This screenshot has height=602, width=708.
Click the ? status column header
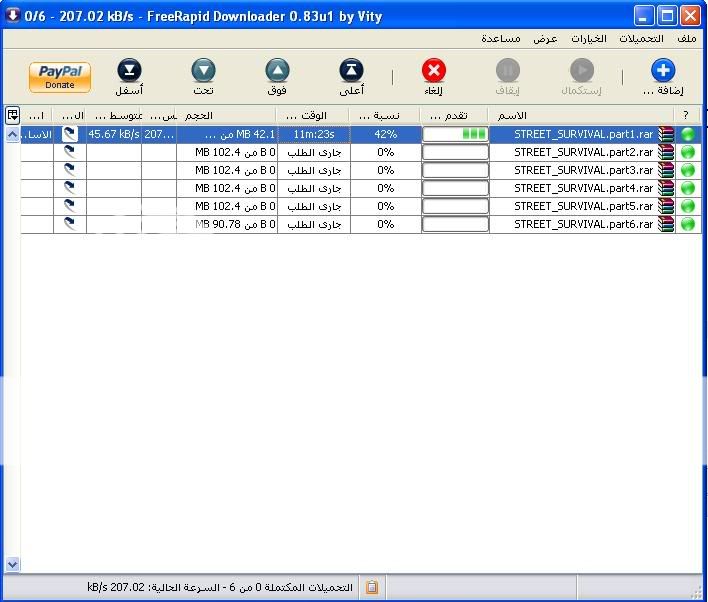(686, 116)
